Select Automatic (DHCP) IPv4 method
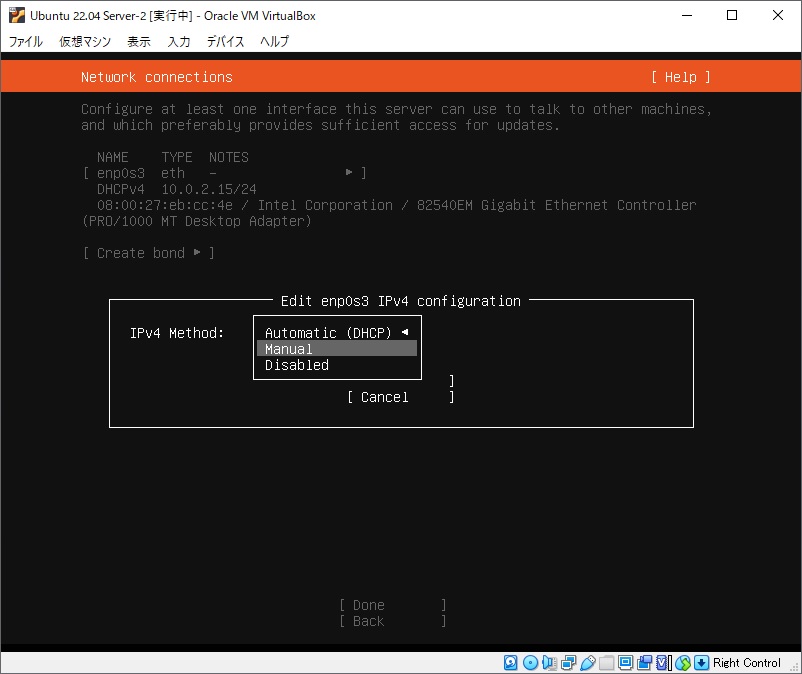 337,333
